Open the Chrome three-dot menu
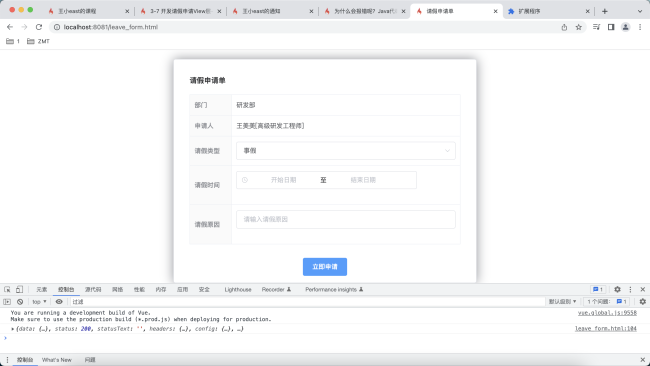This screenshot has height=366, width=650. (x=640, y=27)
